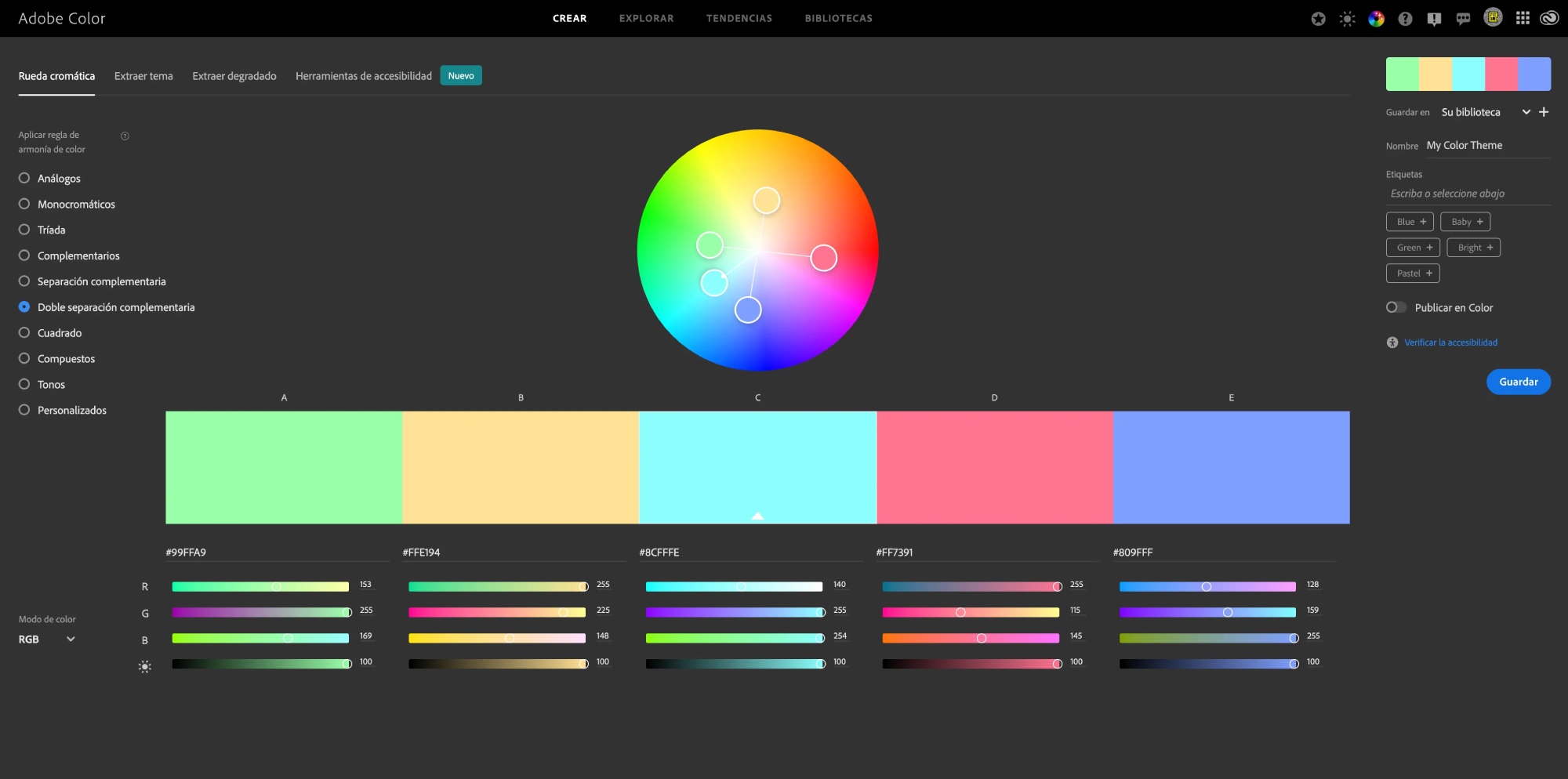Select the Tríada harmony rule
1568x779 pixels.
pos(24,230)
